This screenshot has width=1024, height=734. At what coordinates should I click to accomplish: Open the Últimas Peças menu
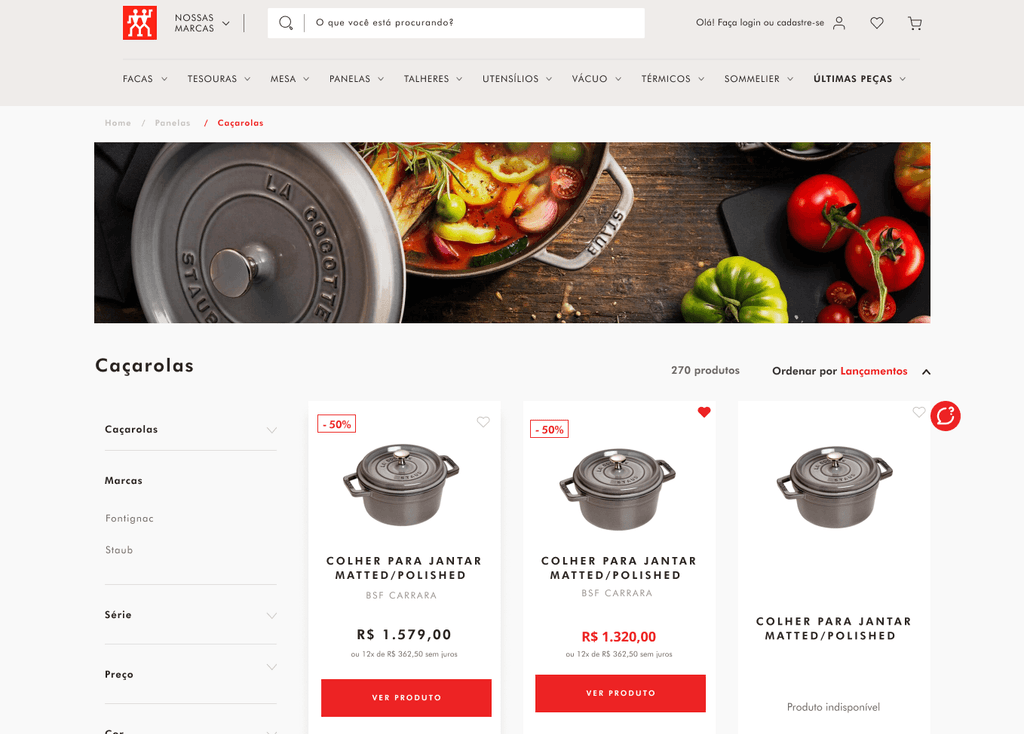point(859,78)
